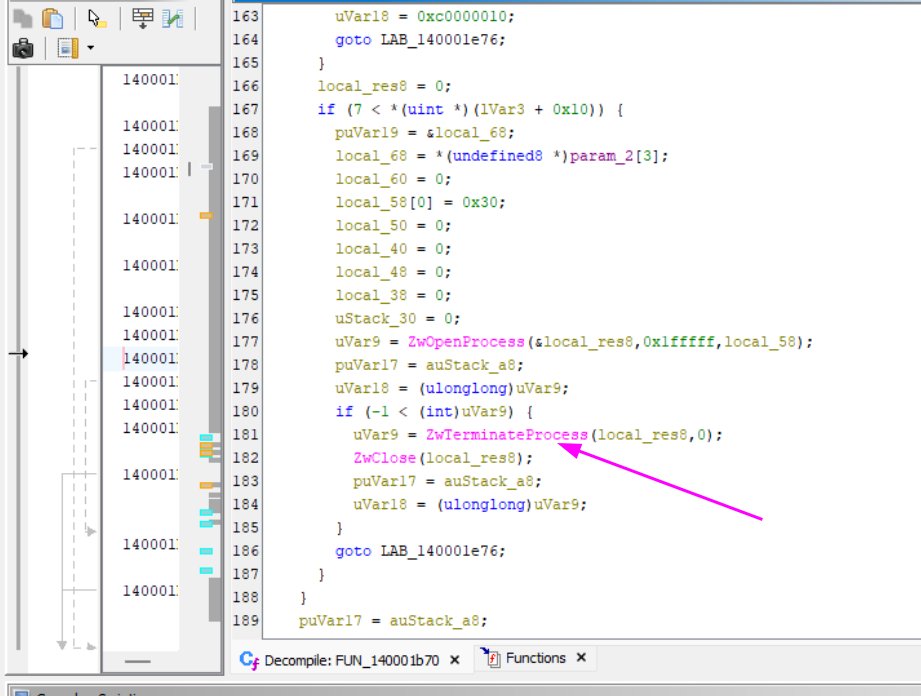The width and height of the screenshot is (921, 696).
Task: Click the listing vertical scrollbar thumb
Action: 215,364
